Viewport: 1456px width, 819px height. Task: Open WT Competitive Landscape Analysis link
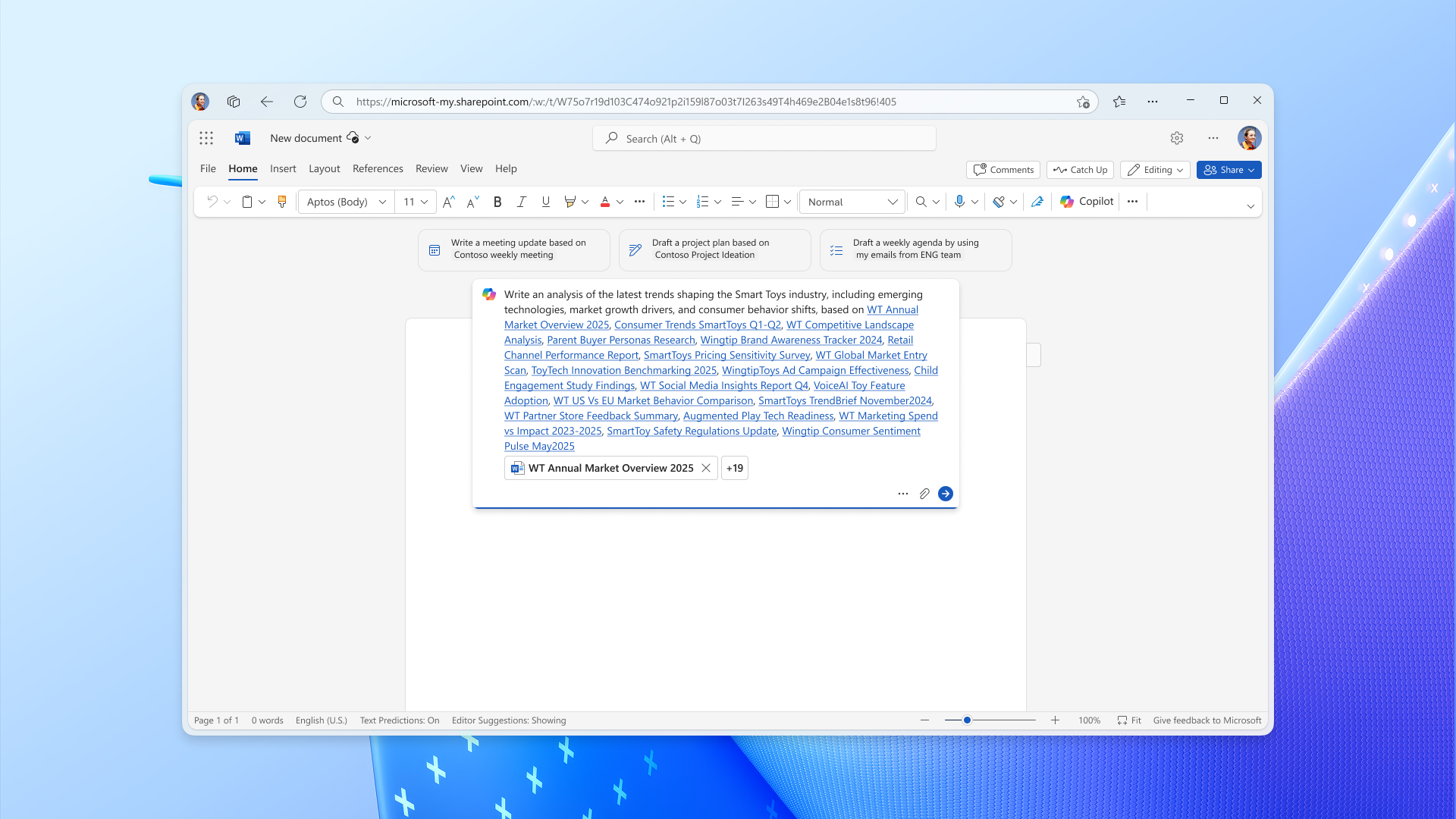[850, 325]
